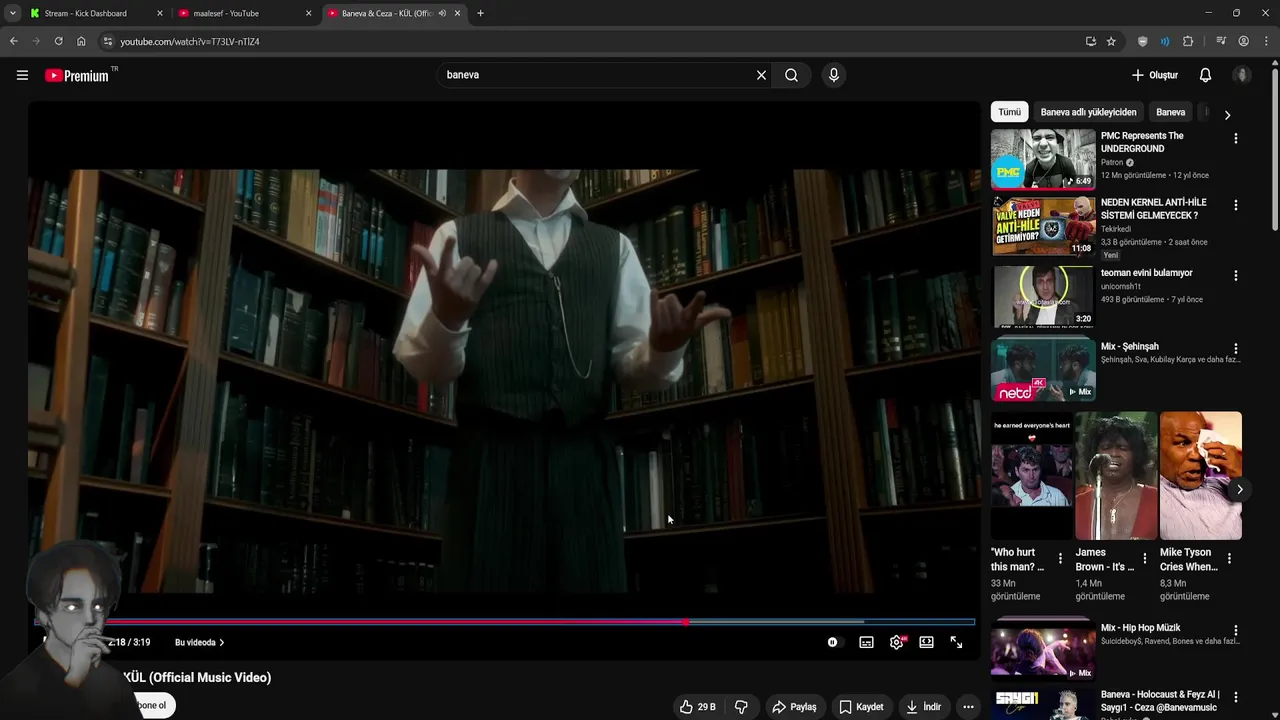Open more actions ellipsis below video
The width and height of the screenshot is (1280, 720).
tap(968, 707)
